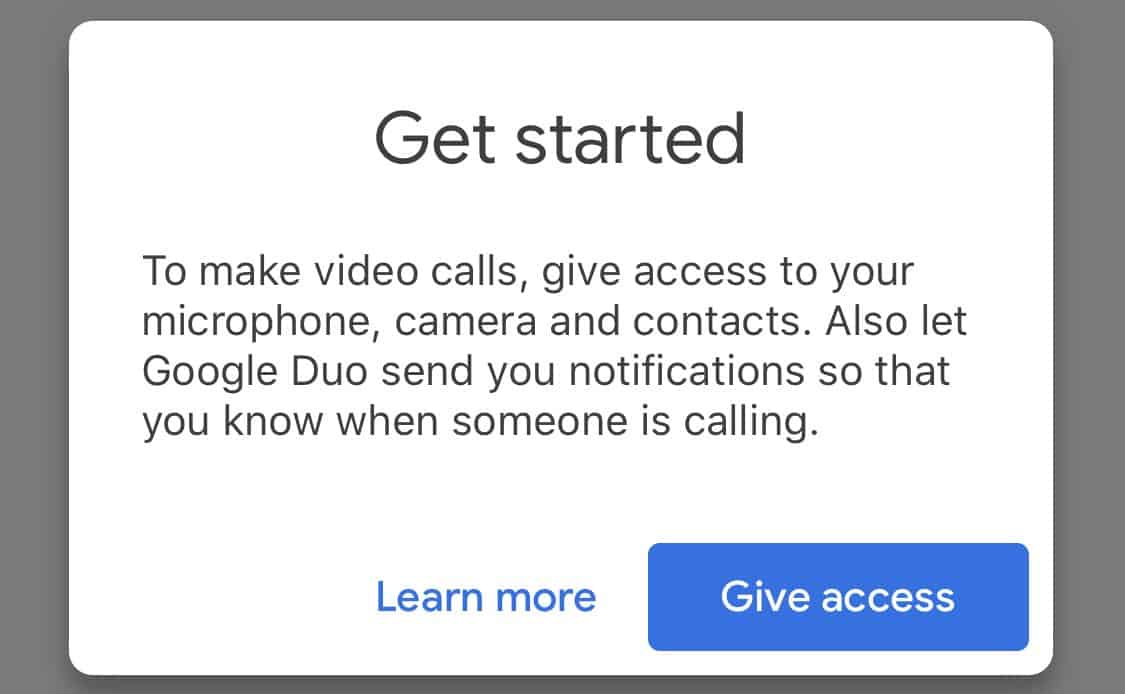Image resolution: width=1125 pixels, height=694 pixels.
Task: Click the word 'camera' in the description
Action: [465, 323]
